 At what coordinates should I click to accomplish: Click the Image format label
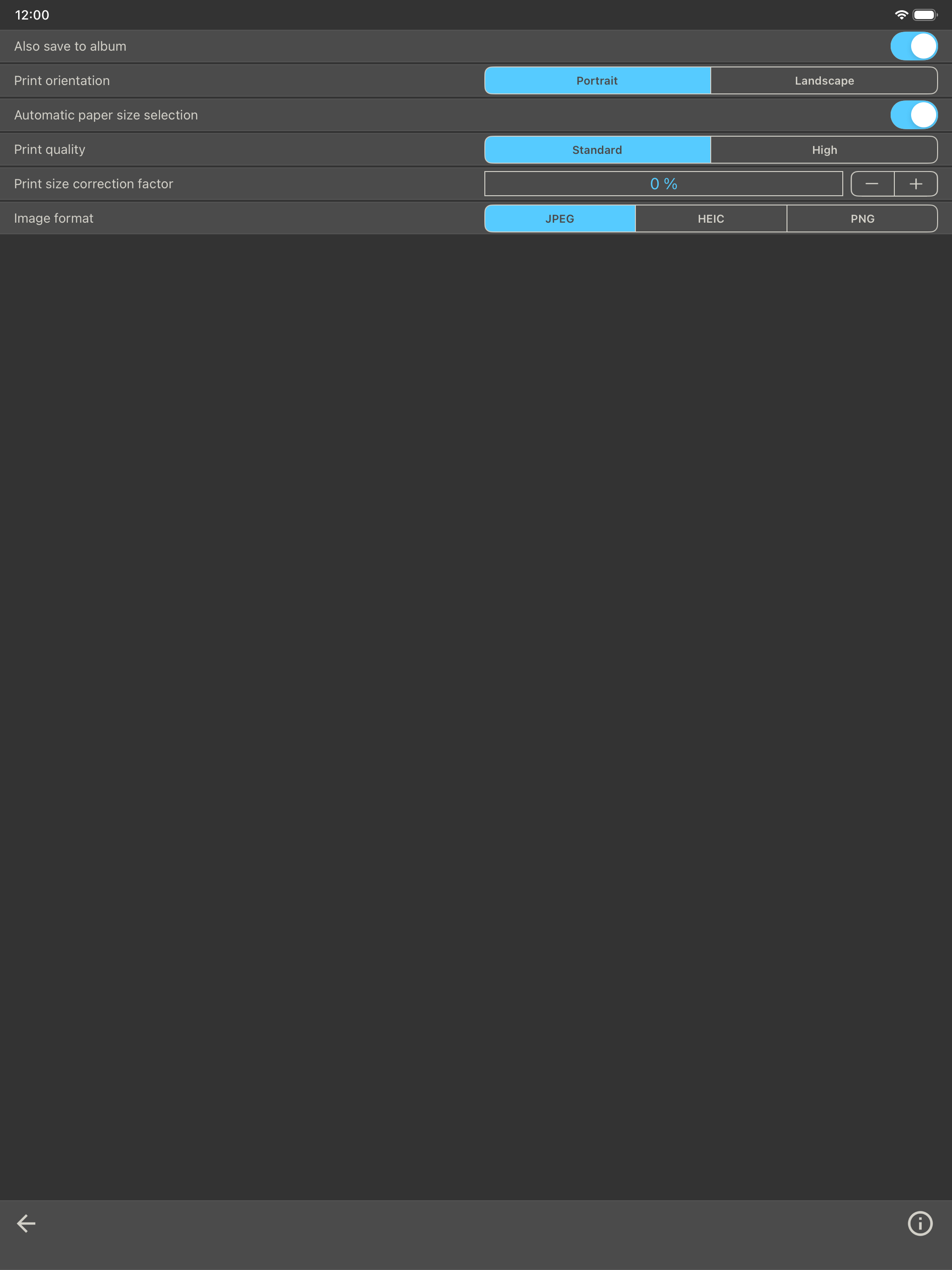tap(53, 218)
